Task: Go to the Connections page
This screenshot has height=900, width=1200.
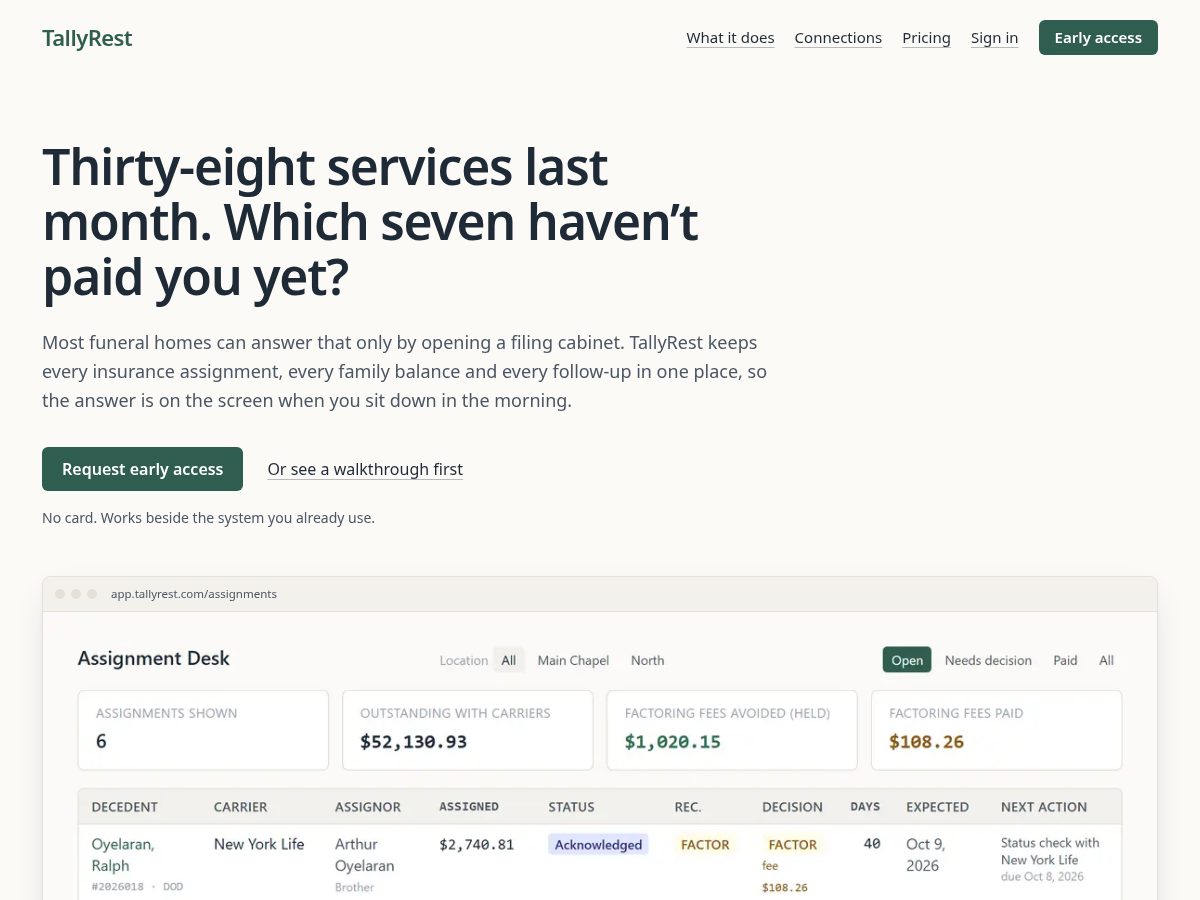Action: point(838,38)
